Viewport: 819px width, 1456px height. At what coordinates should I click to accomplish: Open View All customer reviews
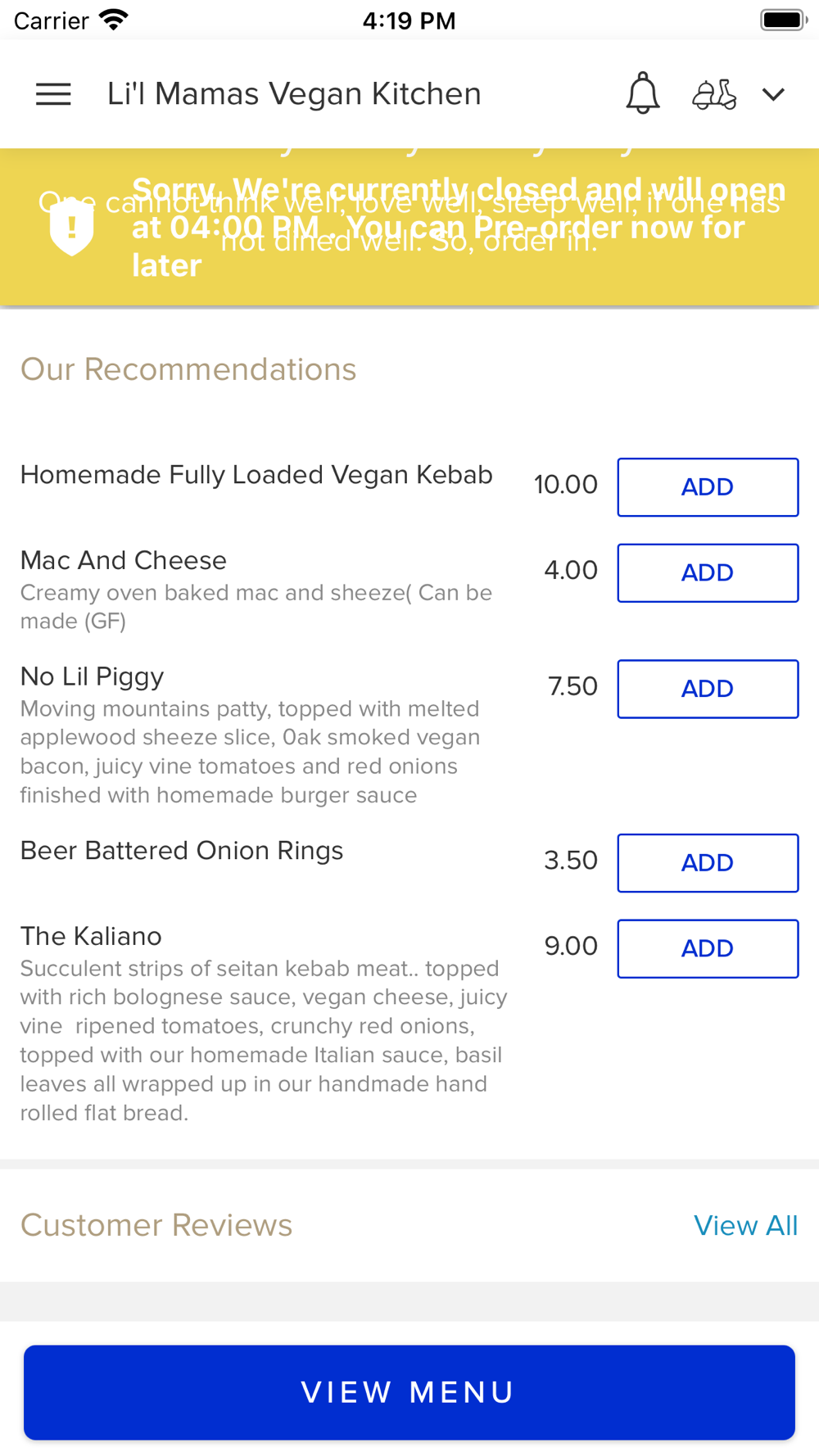(x=745, y=1225)
